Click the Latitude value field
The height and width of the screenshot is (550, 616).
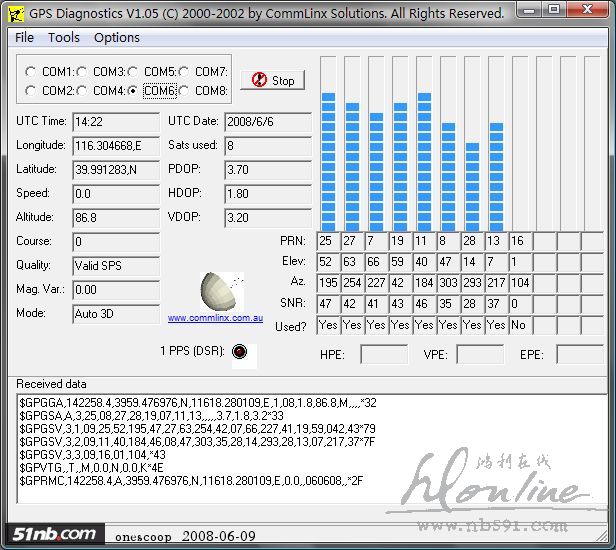(x=115, y=170)
